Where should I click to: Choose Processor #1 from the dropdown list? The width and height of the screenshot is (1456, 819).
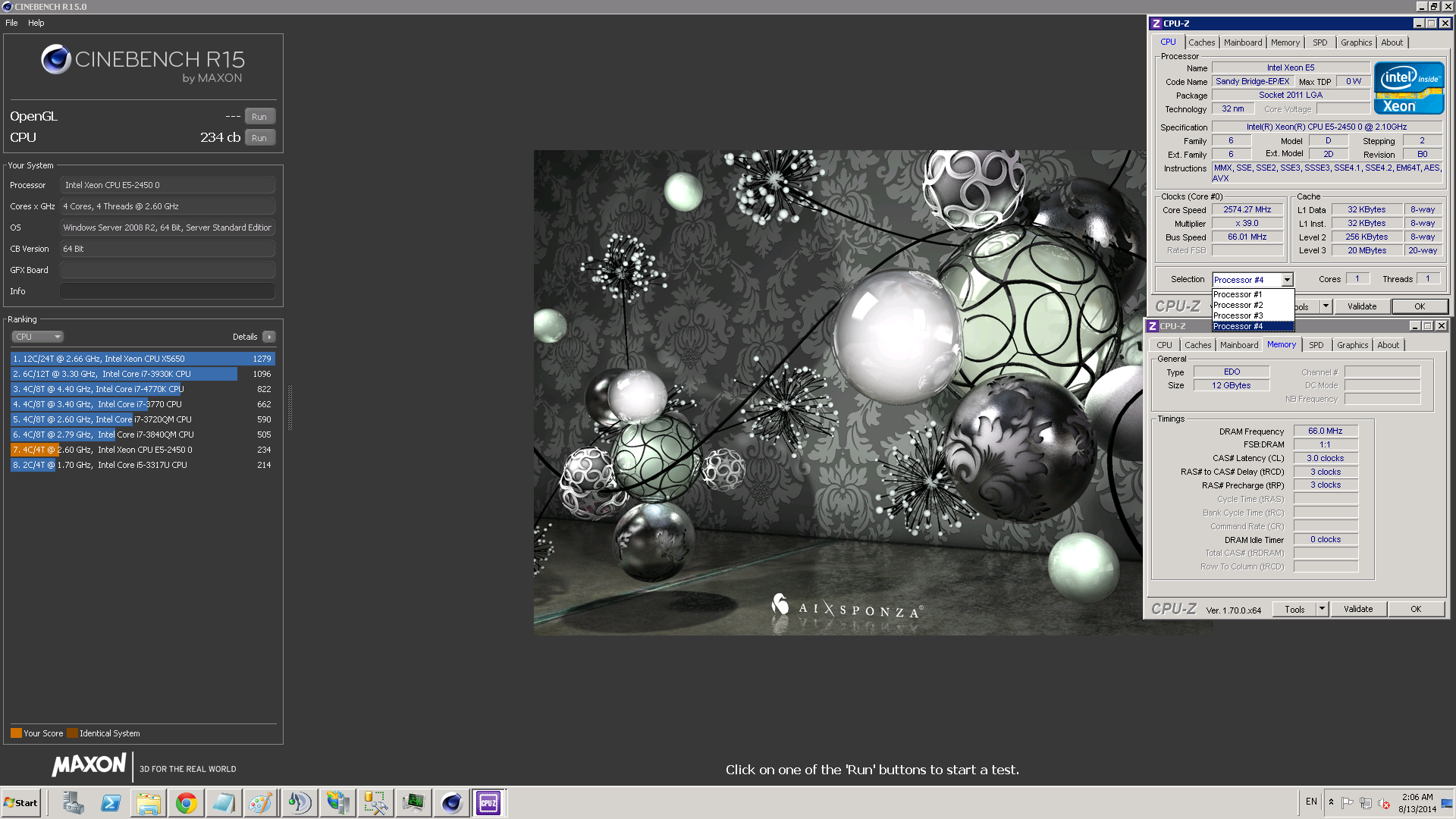(1253, 294)
